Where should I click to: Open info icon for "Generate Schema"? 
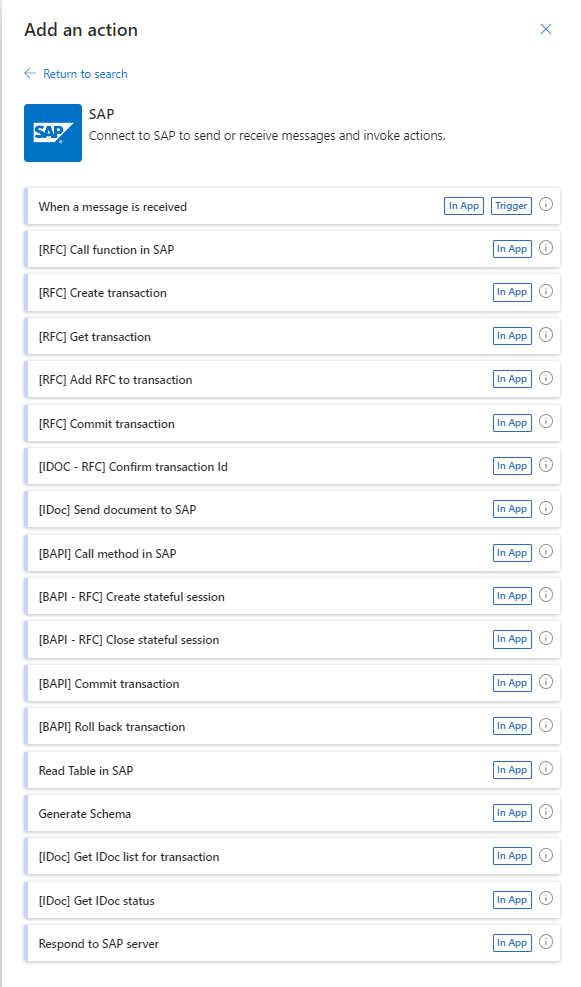click(x=545, y=812)
